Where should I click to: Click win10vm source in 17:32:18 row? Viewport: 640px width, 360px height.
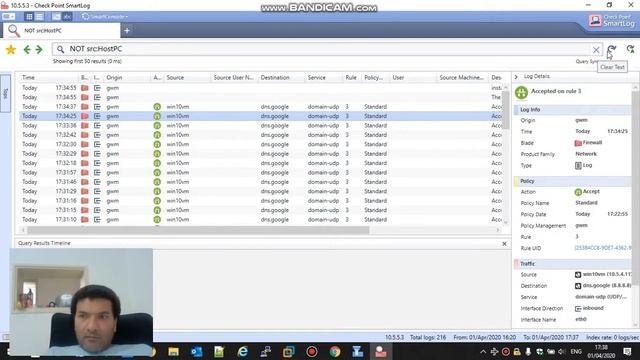pos(178,163)
